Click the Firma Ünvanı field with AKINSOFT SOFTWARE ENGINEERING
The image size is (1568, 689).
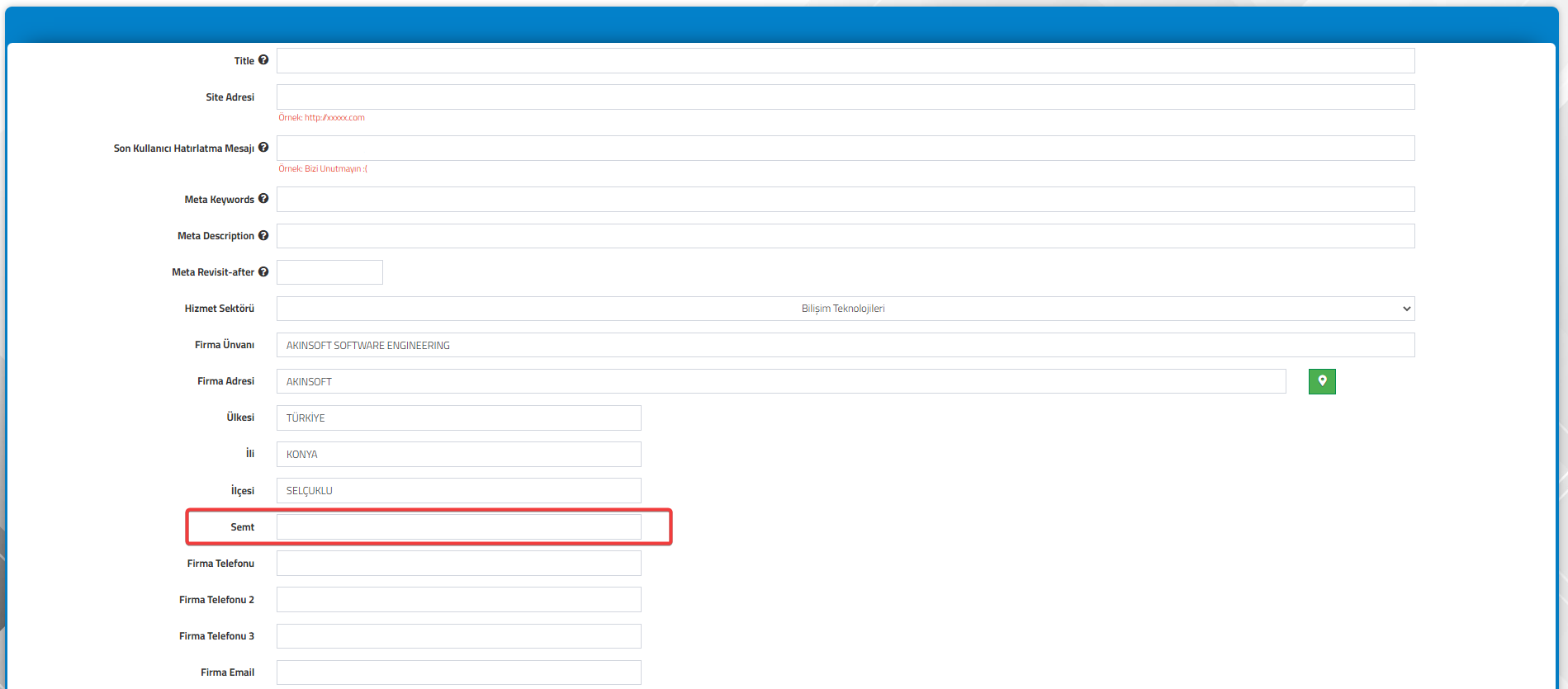[x=846, y=345]
